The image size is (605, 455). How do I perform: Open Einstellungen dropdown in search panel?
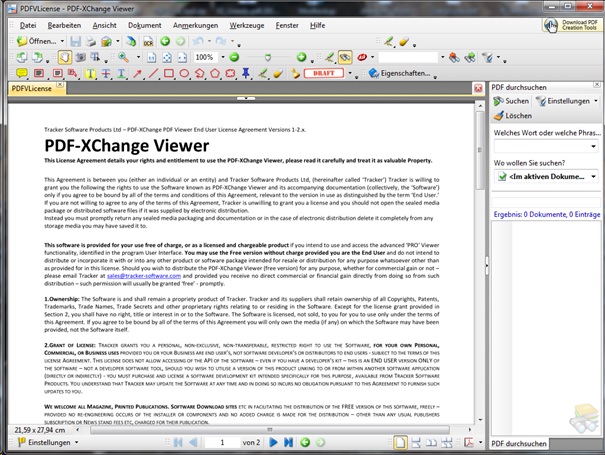(565, 101)
